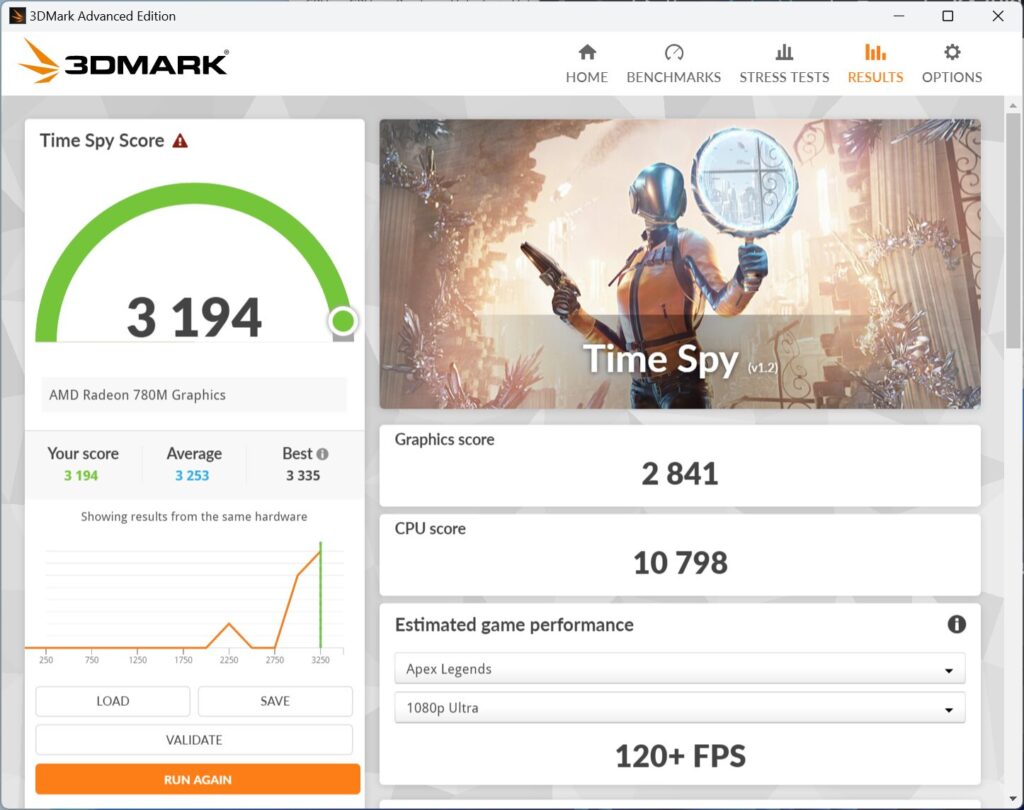This screenshot has width=1024, height=810.
Task: Click the Stress Tests bar chart icon
Action: tap(784, 52)
